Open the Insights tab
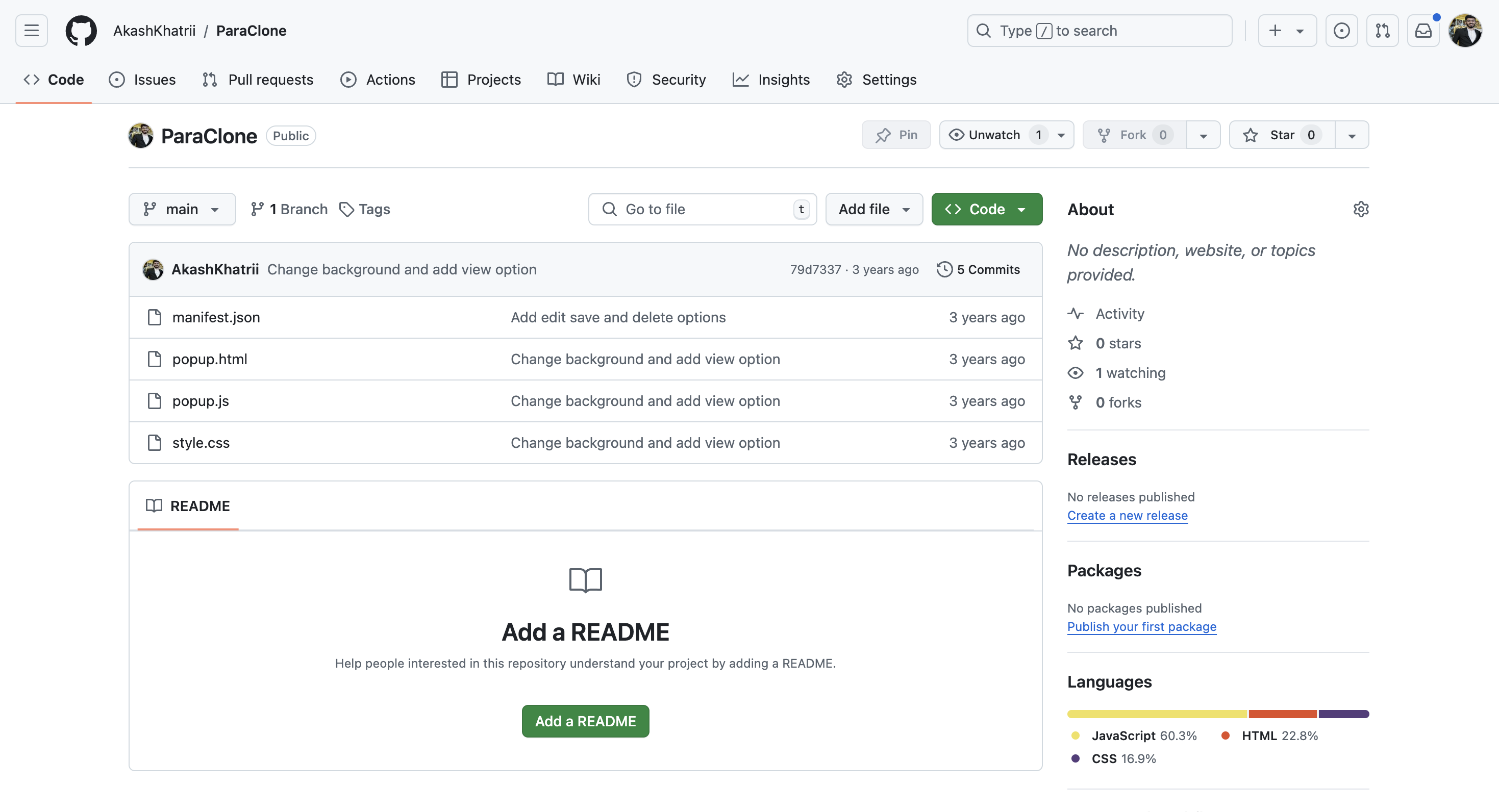The image size is (1499, 812). pyautogui.click(x=771, y=80)
